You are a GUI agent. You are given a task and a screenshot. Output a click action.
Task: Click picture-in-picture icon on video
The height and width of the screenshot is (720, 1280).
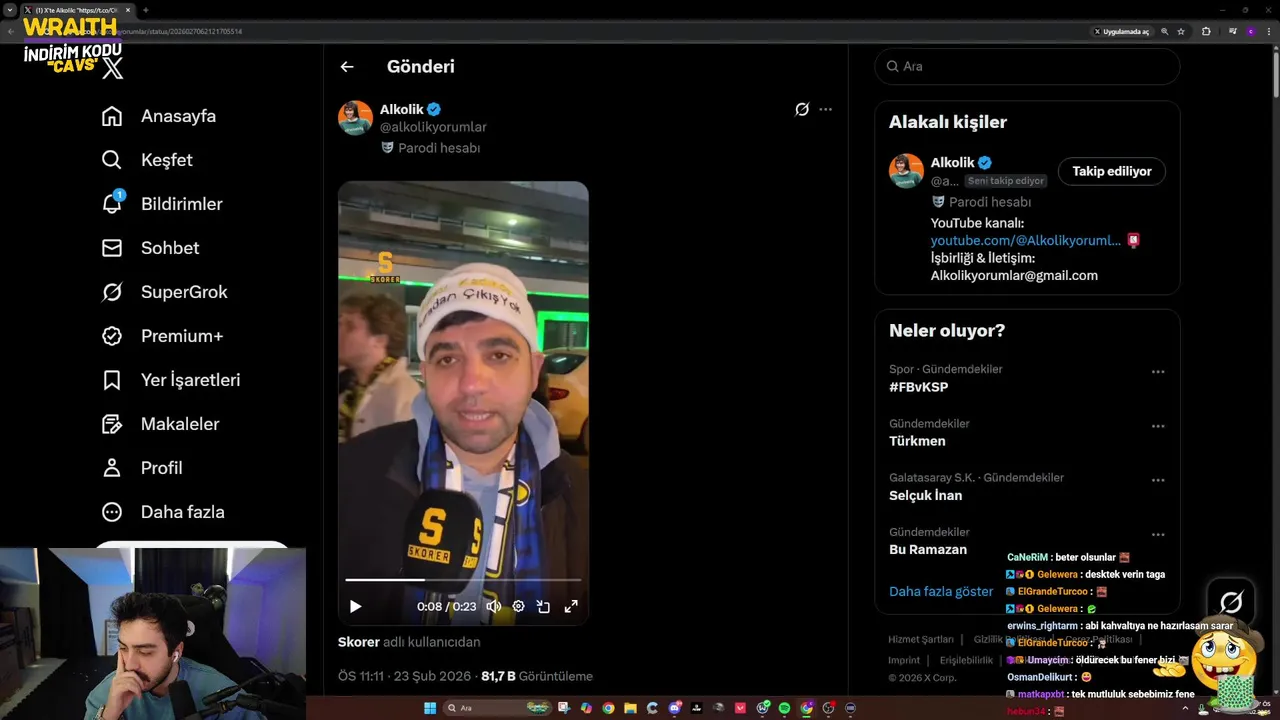[544, 606]
